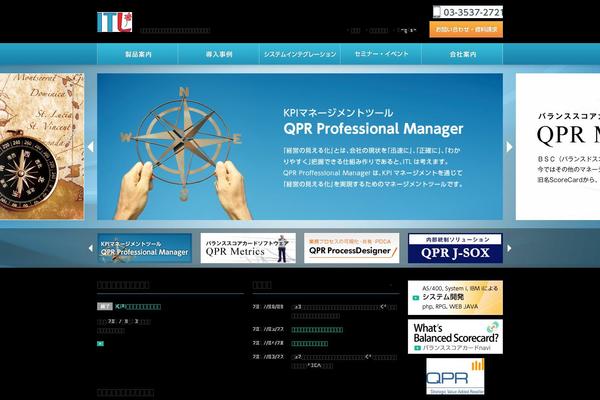Screen dimensions: 600x400
Task: Click the QPR logo banner
Action: click(455, 376)
